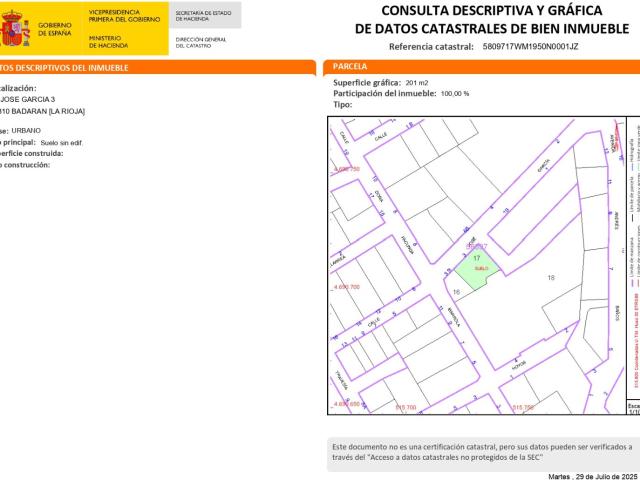Viewport: 640px width, 480px height.
Task: Click the 'JOSE GARCIA 3' address line
Action: click(x=27, y=99)
